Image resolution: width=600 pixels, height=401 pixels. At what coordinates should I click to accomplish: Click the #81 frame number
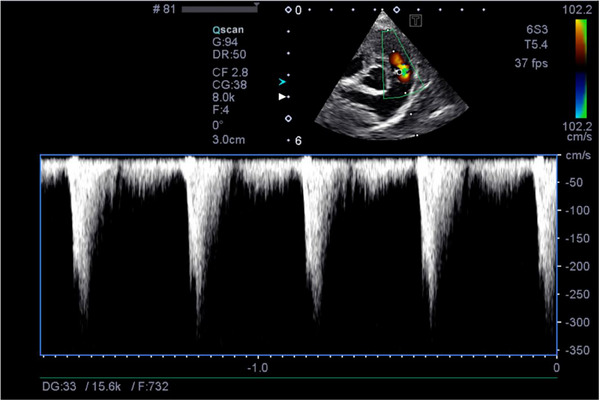[x=164, y=9]
